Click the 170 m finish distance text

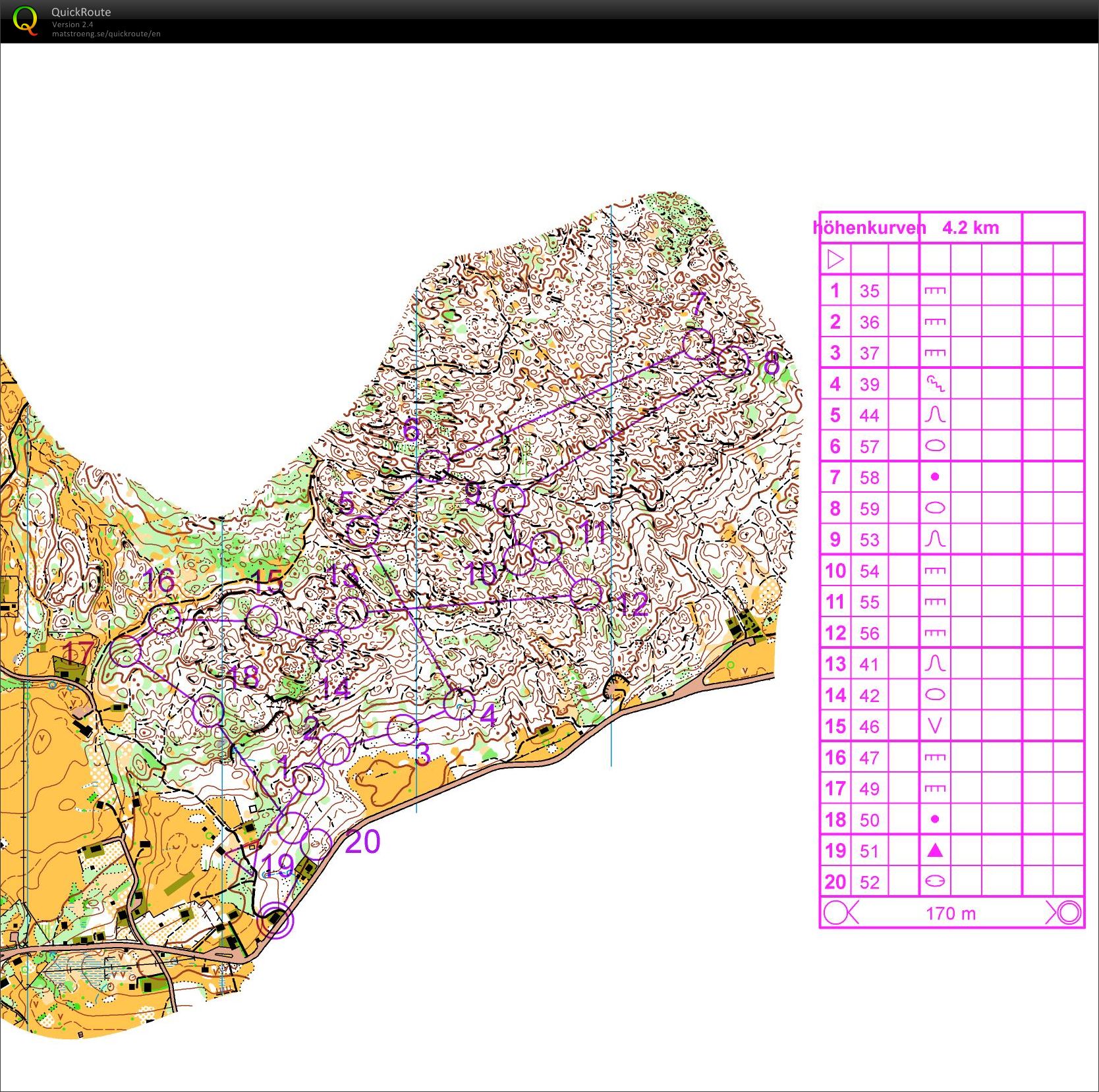[x=950, y=914]
